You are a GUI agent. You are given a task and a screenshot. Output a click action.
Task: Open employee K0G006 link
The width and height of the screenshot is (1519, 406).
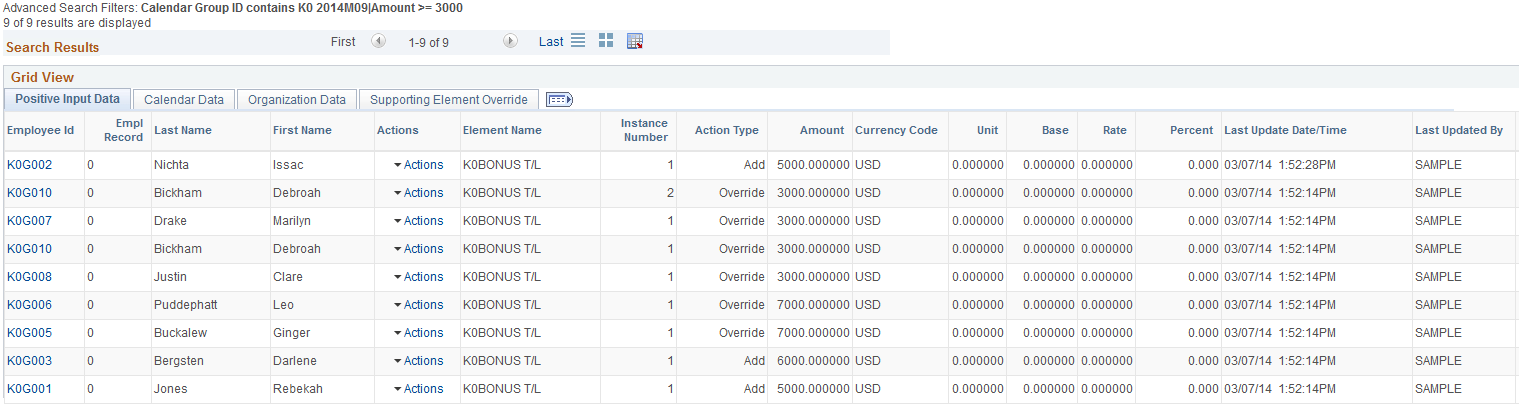point(29,305)
